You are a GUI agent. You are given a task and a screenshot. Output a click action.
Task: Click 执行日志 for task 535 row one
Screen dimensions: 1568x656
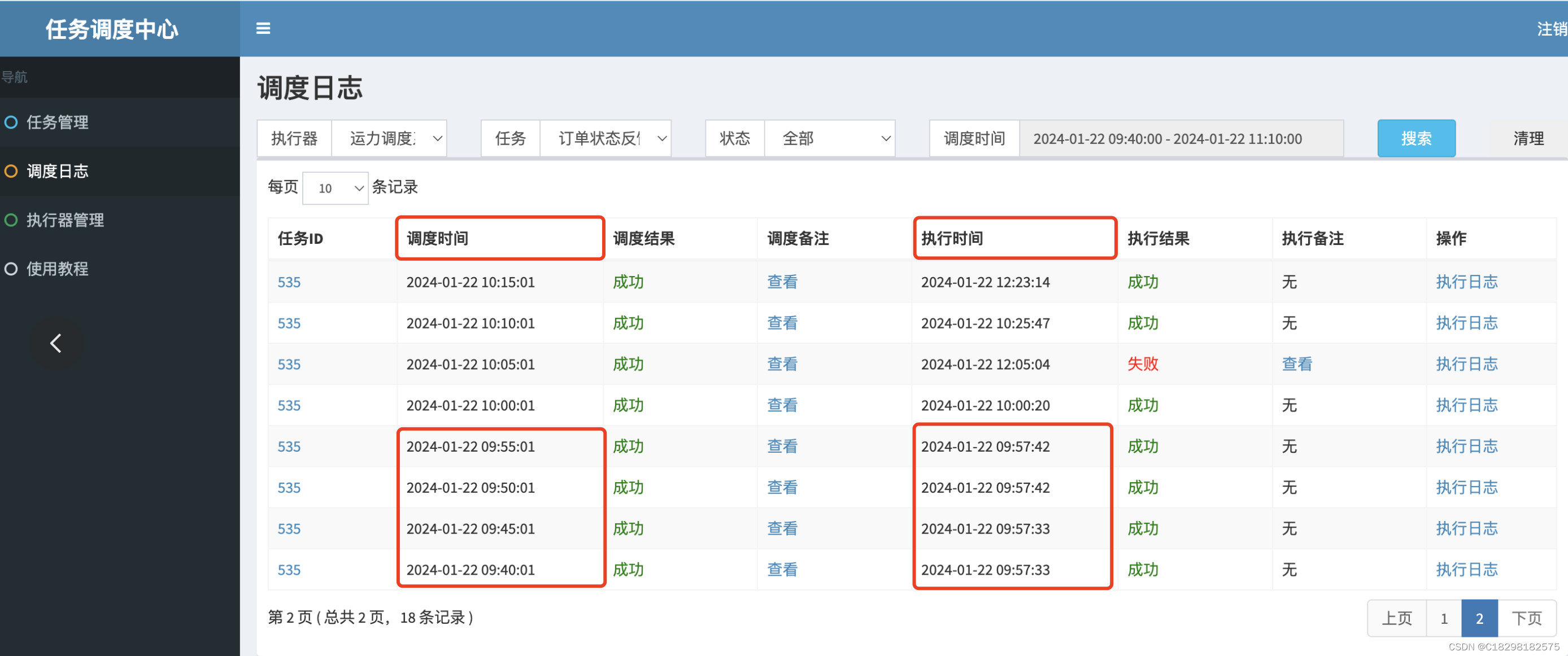tap(1467, 281)
